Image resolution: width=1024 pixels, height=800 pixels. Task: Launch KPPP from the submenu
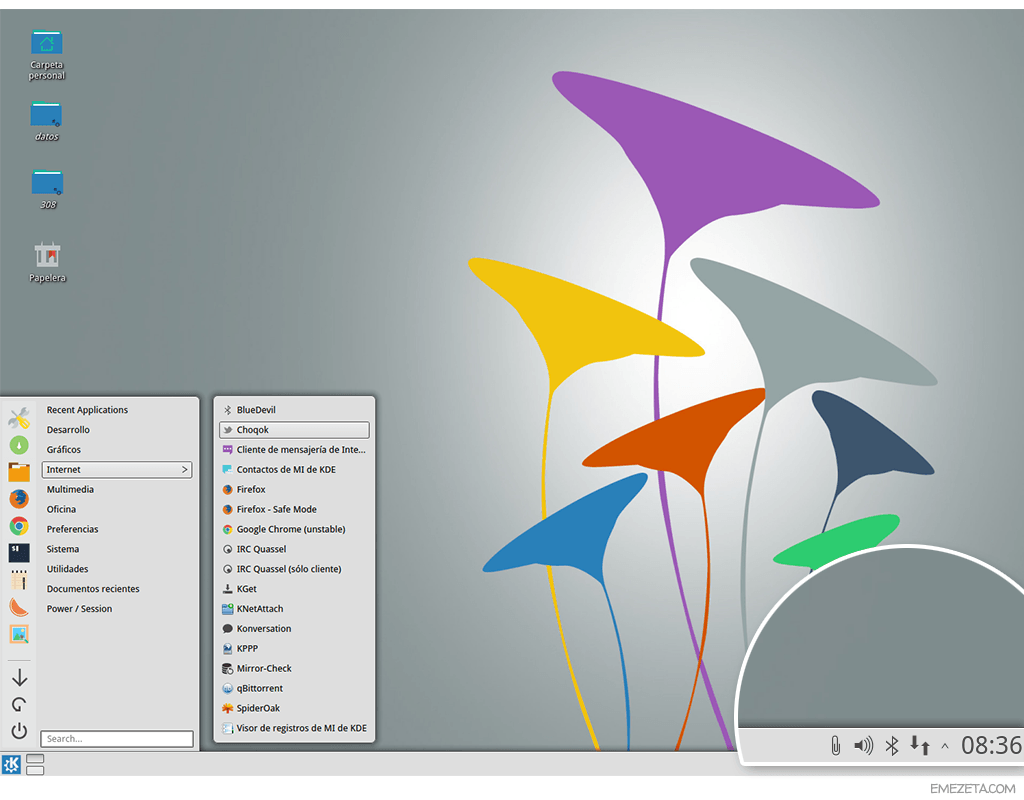(x=295, y=649)
